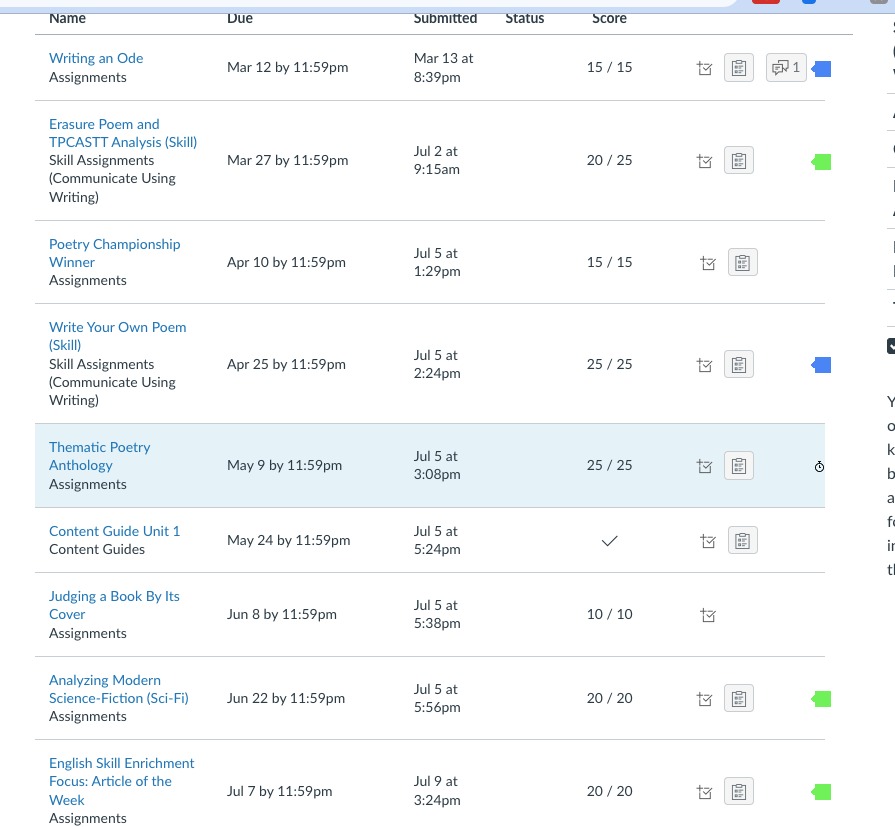This screenshot has width=895, height=827.
Task: Click the timer icon on Thematic Poetry Anthology
Action: coord(819,466)
